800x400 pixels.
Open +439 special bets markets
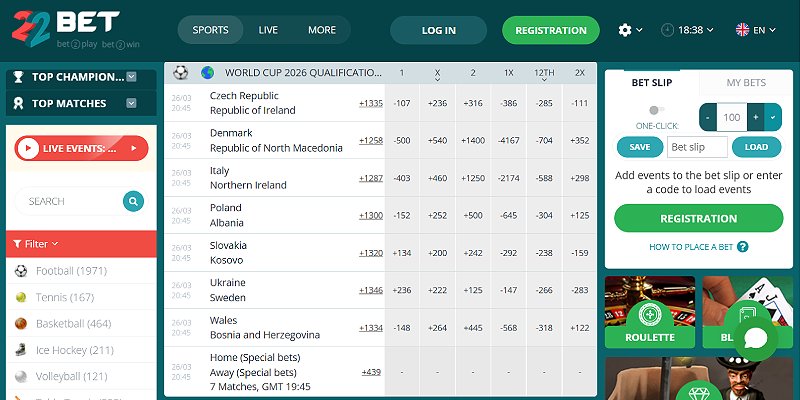371,372
